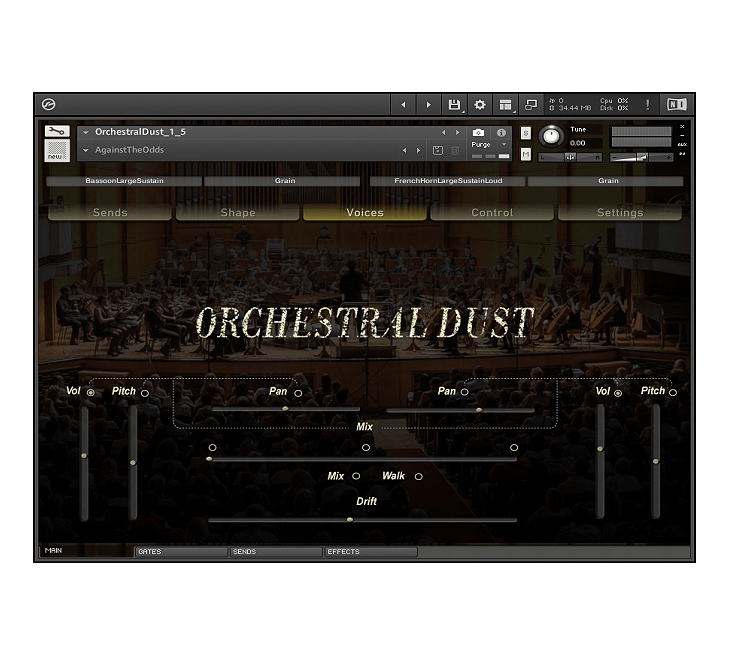Click the minimized view icon
730x655 pixels.
[531, 105]
